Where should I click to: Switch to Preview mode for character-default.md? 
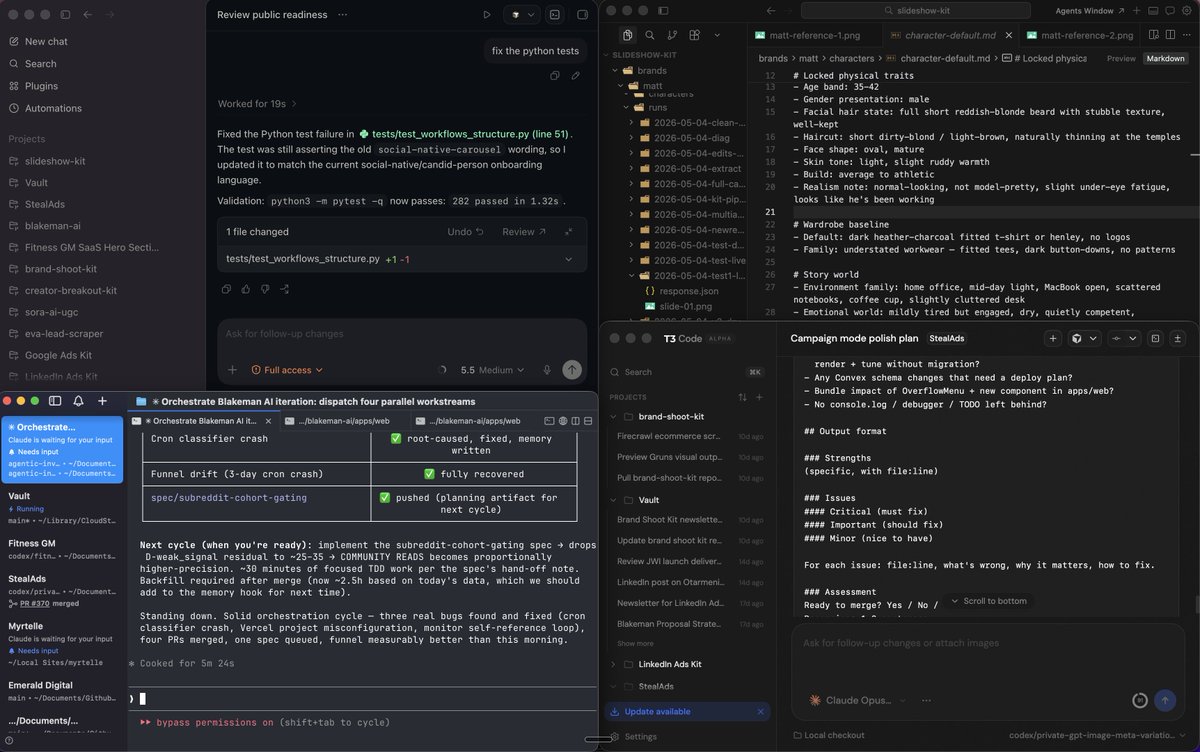(1121, 58)
